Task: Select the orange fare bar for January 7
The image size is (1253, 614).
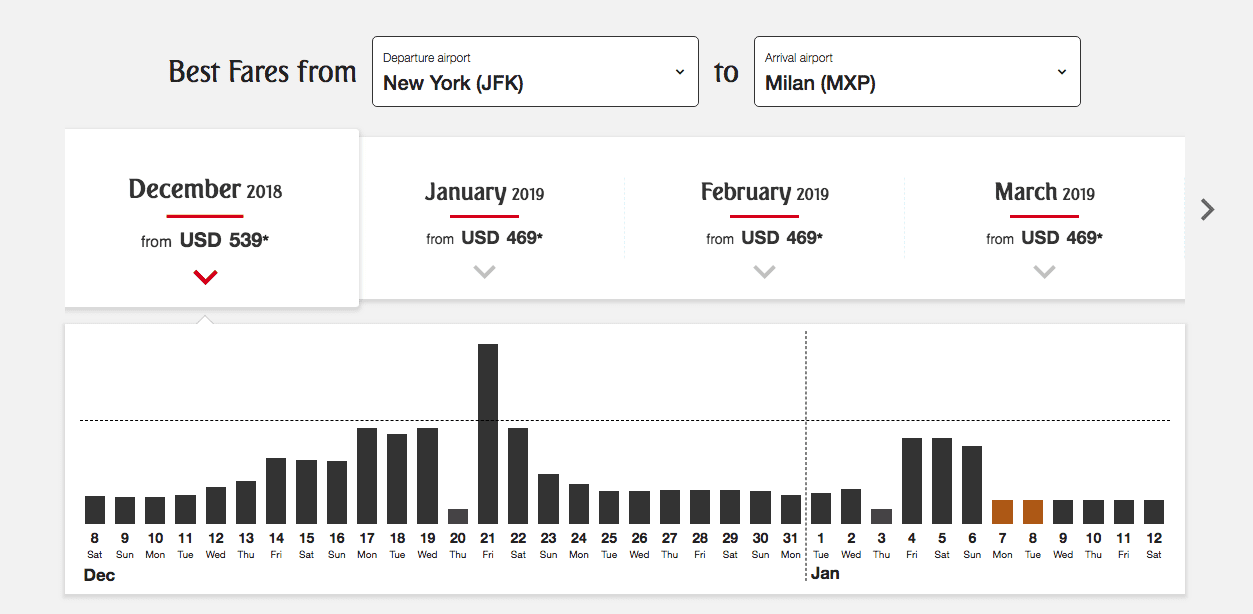Action: 1003,512
